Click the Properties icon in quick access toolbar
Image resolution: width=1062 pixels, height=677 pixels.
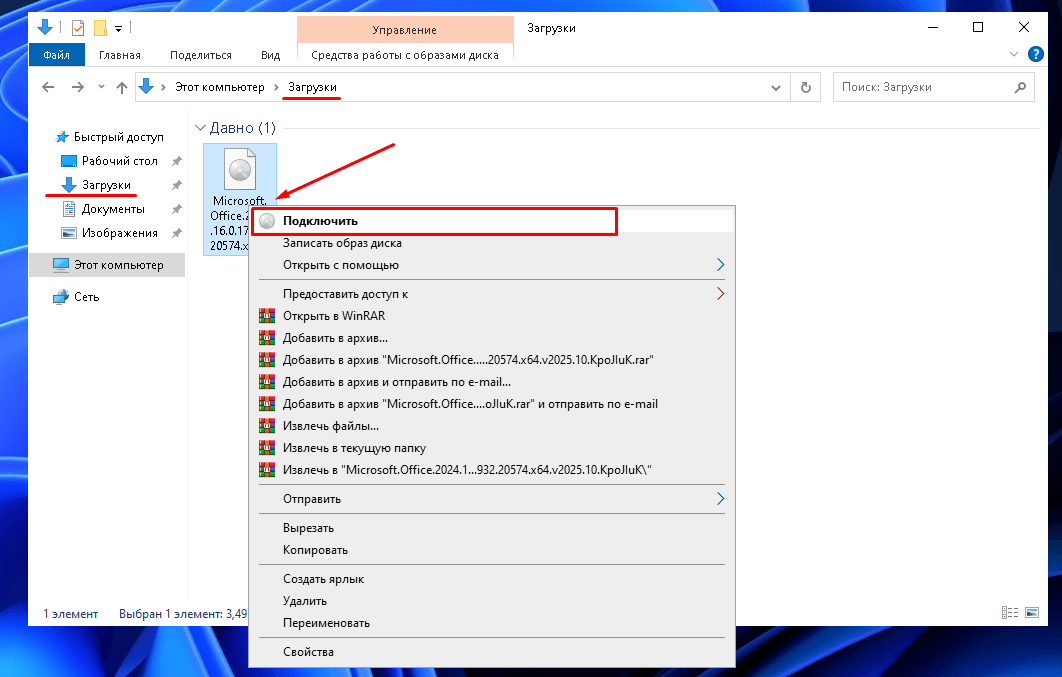(x=78, y=28)
